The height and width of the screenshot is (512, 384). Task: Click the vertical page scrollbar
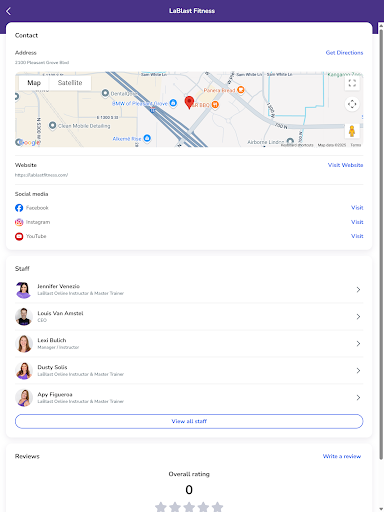(x=381, y=245)
